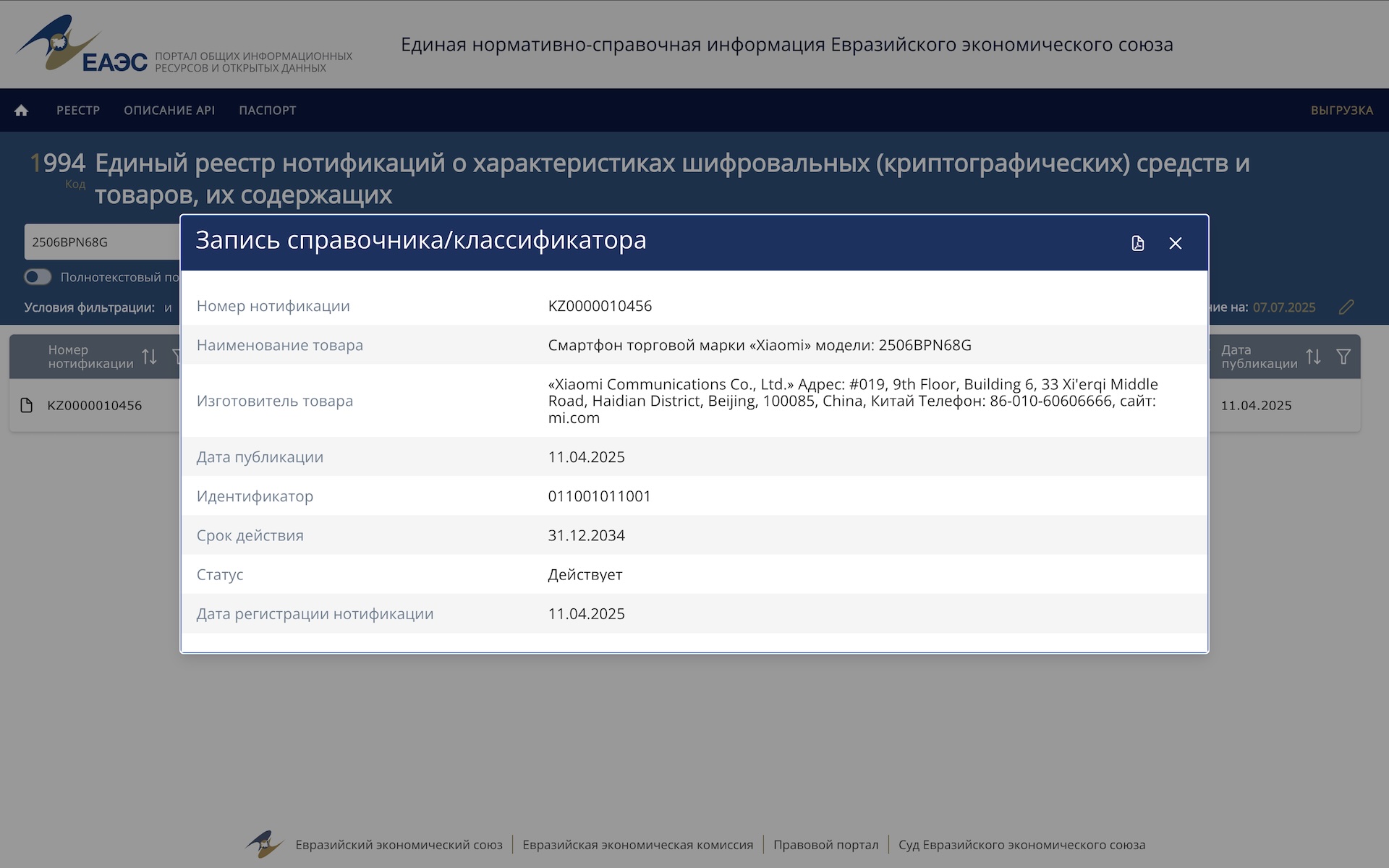Open Евразийская экономическая комиссия footer link
Viewport: 1389px width, 868px height.
[x=637, y=845]
